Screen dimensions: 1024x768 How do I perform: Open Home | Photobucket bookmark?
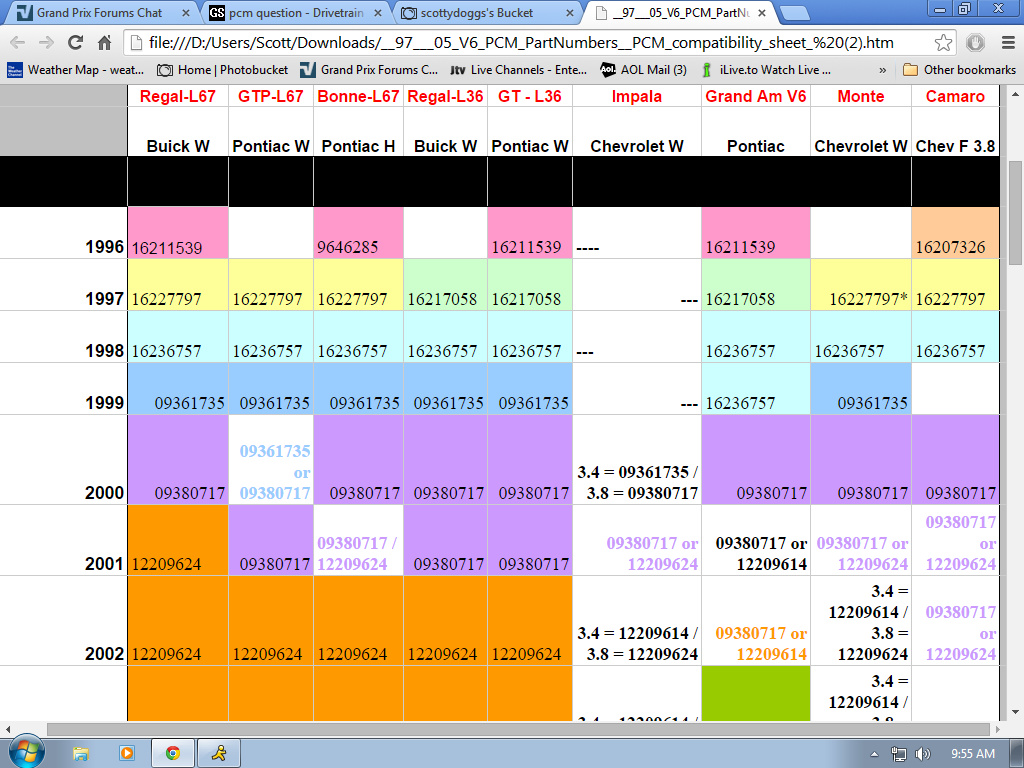tap(223, 70)
